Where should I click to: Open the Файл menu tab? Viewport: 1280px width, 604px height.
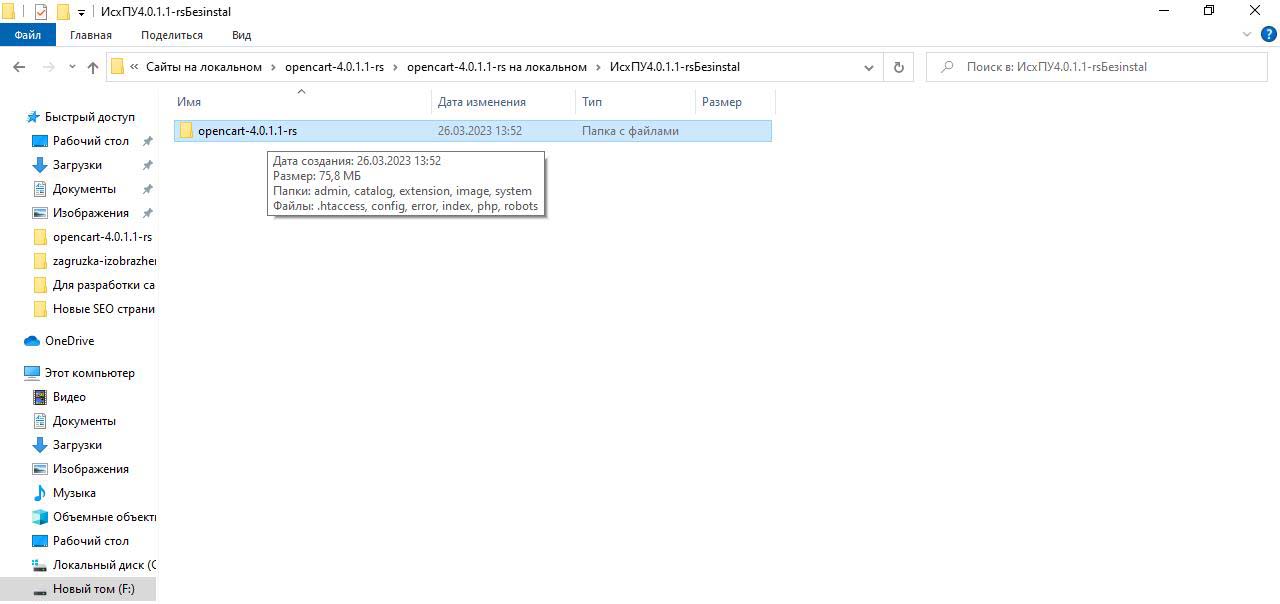[28, 35]
